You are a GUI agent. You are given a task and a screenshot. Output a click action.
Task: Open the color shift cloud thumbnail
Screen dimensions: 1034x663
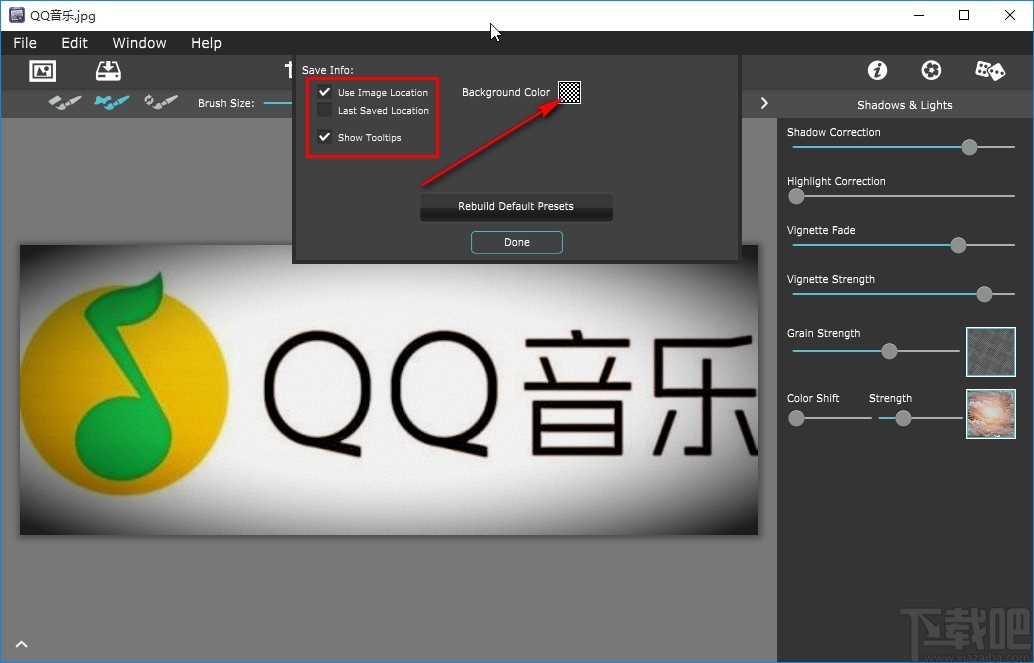click(x=990, y=414)
